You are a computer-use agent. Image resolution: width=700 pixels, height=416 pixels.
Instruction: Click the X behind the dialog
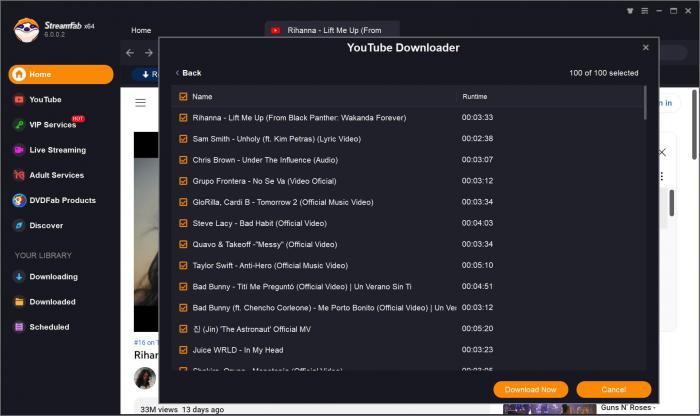click(662, 152)
